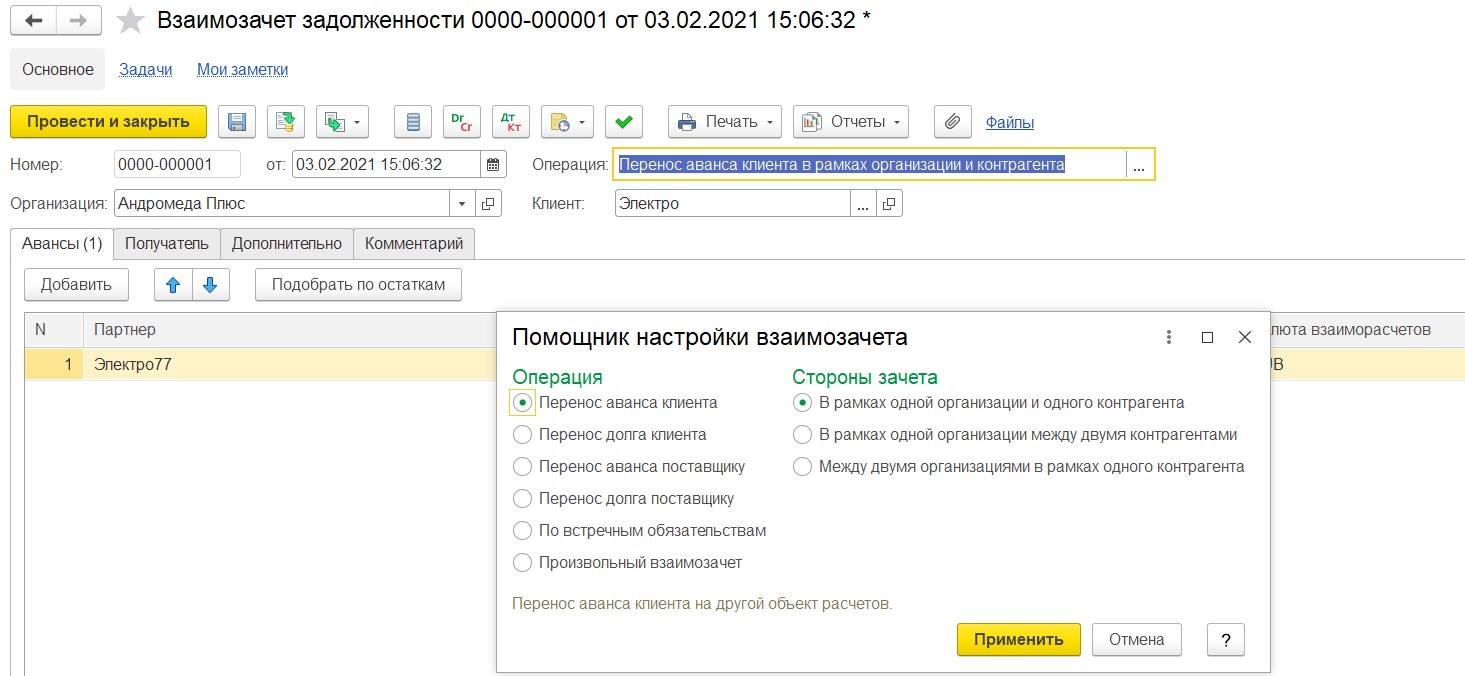Move row up with the up arrow
This screenshot has width=1465, height=676.
tap(173, 285)
